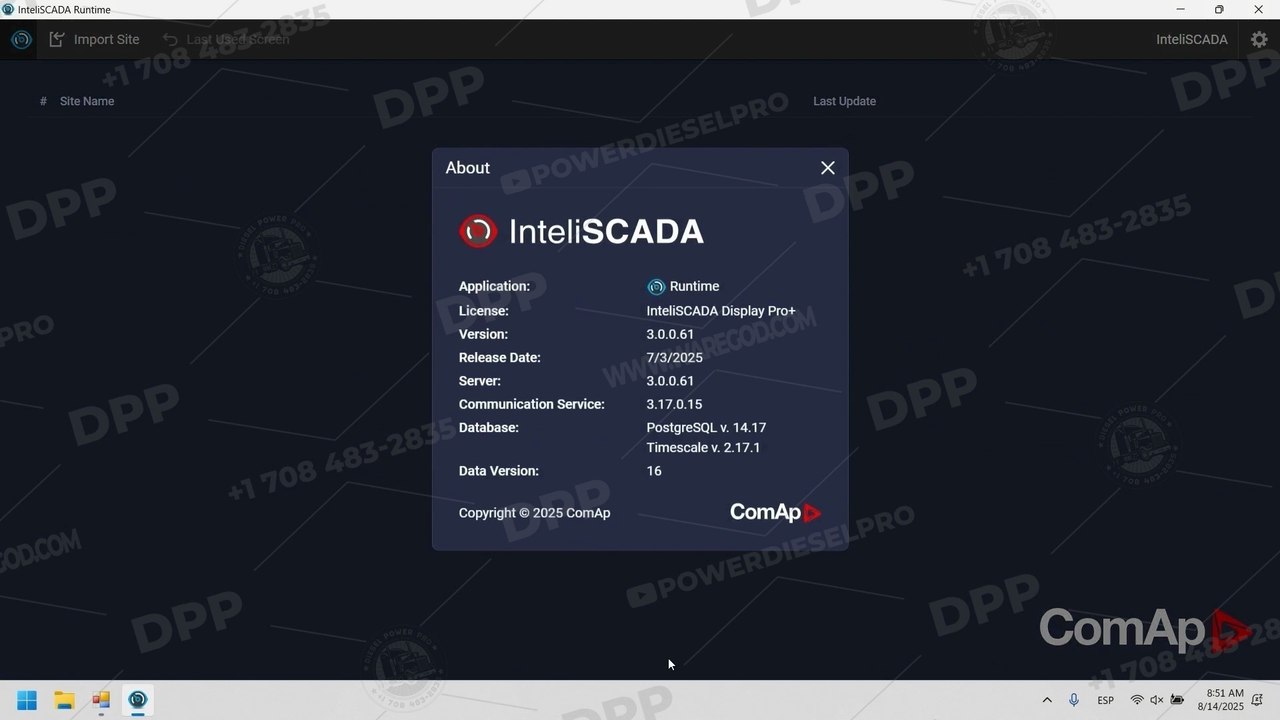Click Last Used Screen button
The height and width of the screenshot is (720, 1280).
click(226, 40)
